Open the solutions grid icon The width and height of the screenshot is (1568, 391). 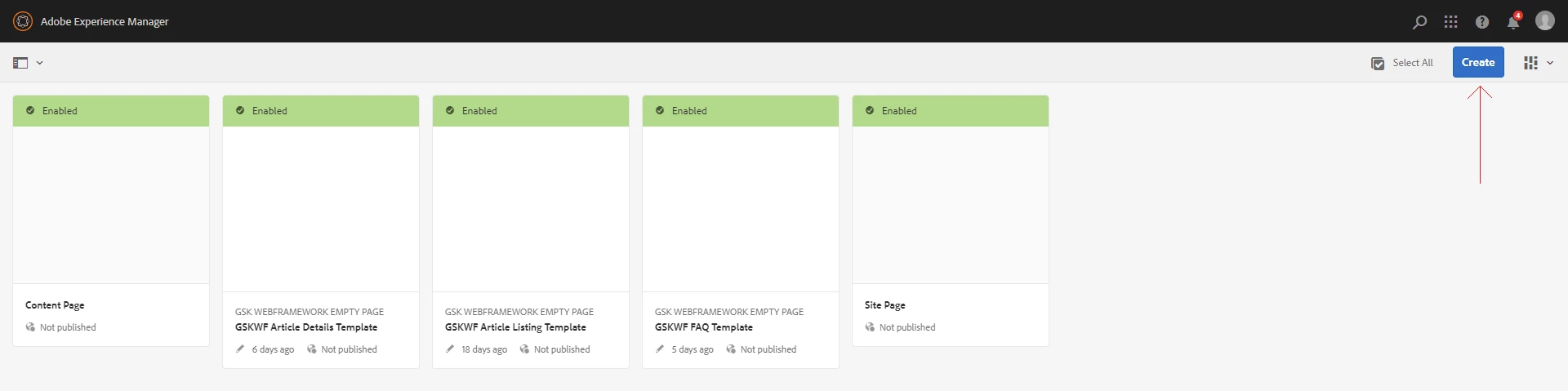(x=1450, y=22)
